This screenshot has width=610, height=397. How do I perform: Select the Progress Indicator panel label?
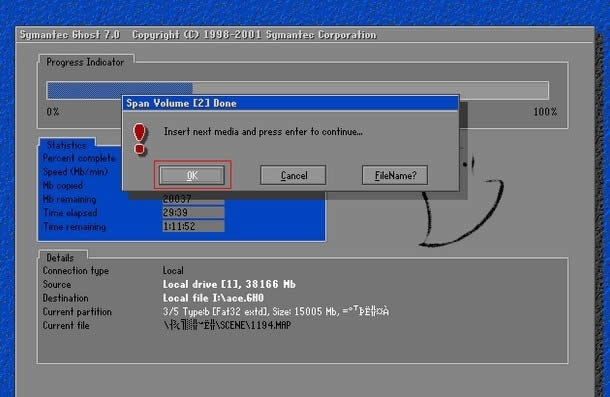[x=85, y=62]
